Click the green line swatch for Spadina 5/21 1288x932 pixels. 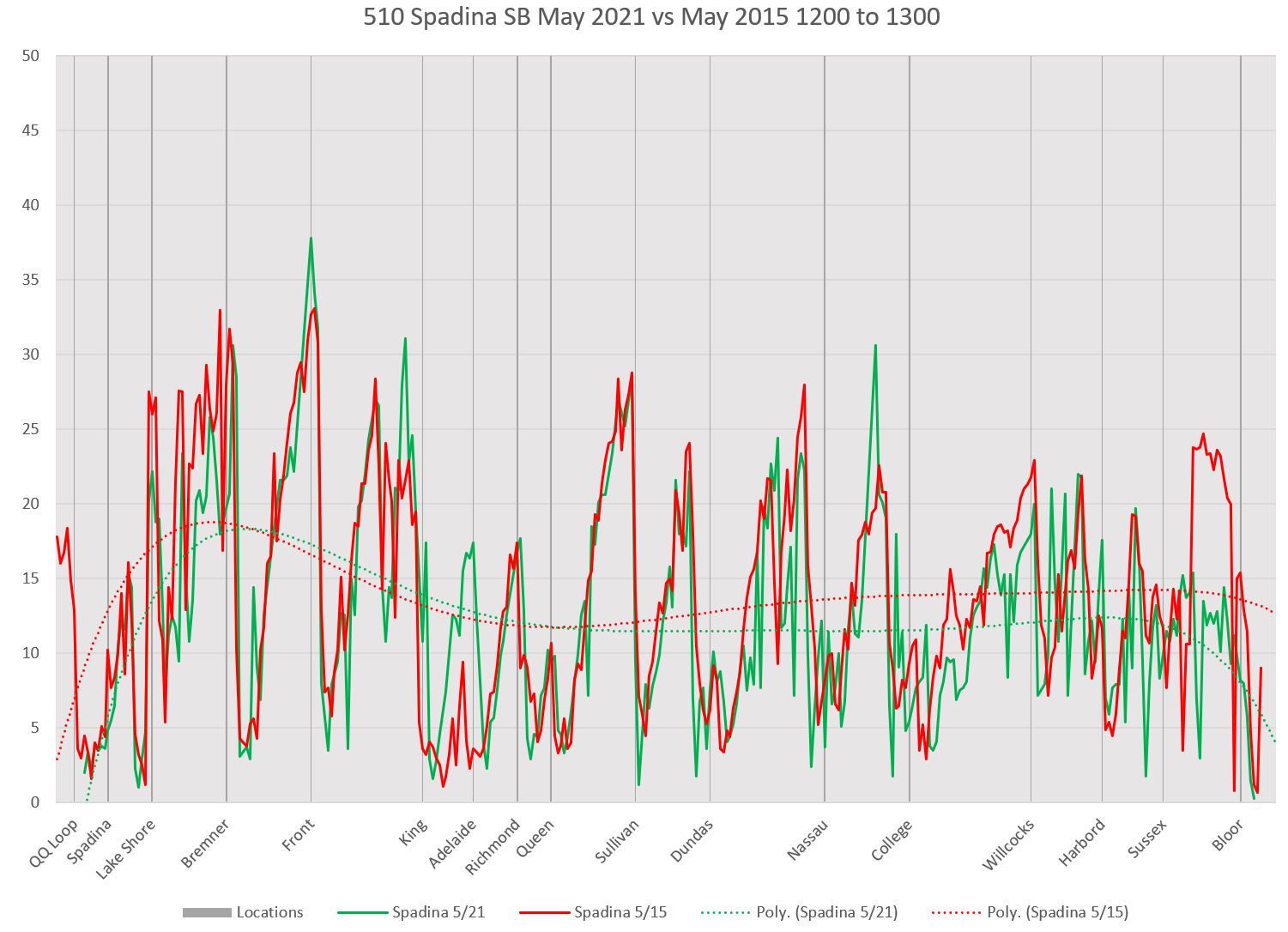[x=363, y=912]
